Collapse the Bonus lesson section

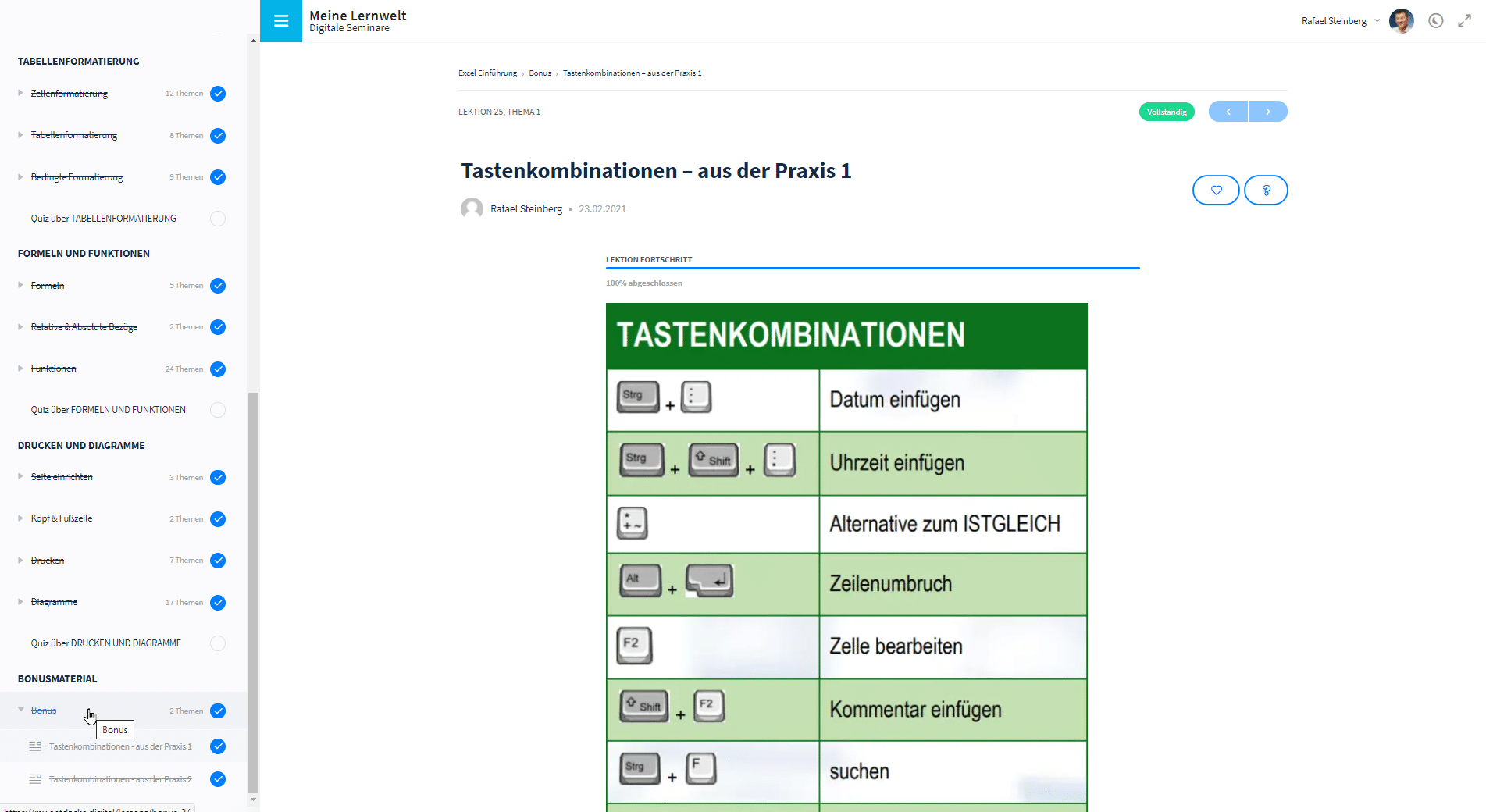[21, 710]
